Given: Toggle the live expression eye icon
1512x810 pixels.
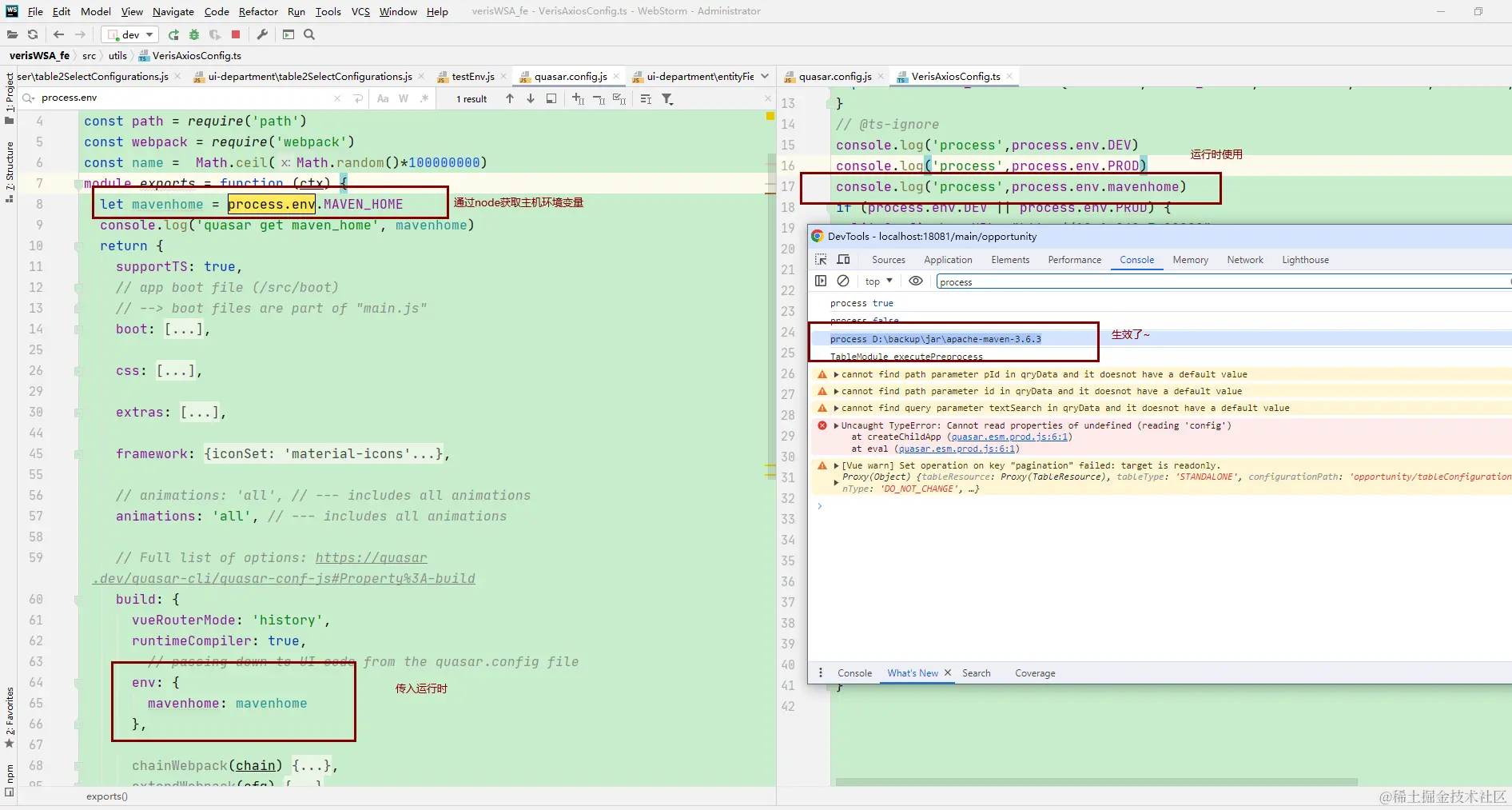Looking at the screenshot, I should 916,281.
